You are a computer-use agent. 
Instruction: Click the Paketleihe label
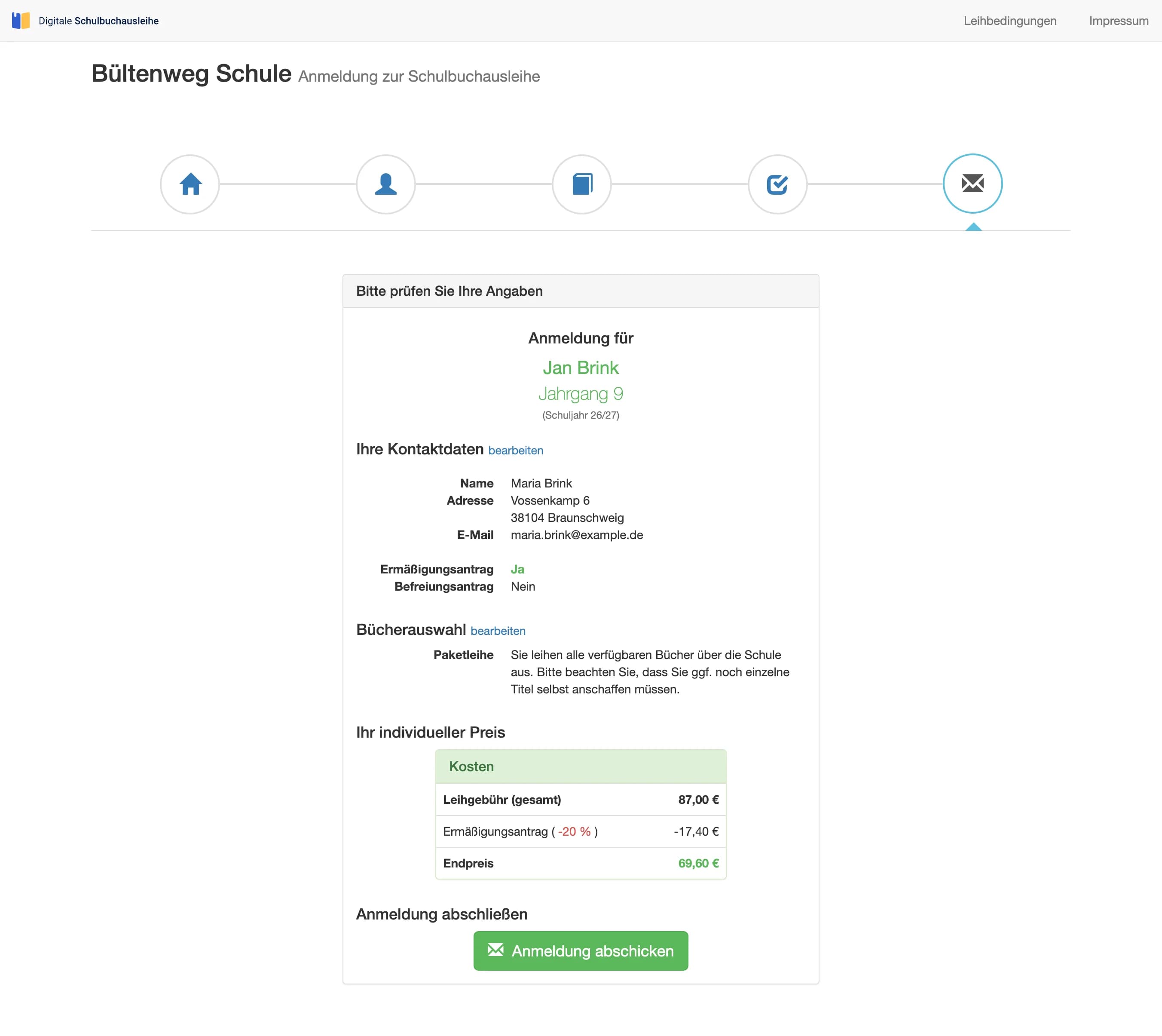(x=464, y=655)
